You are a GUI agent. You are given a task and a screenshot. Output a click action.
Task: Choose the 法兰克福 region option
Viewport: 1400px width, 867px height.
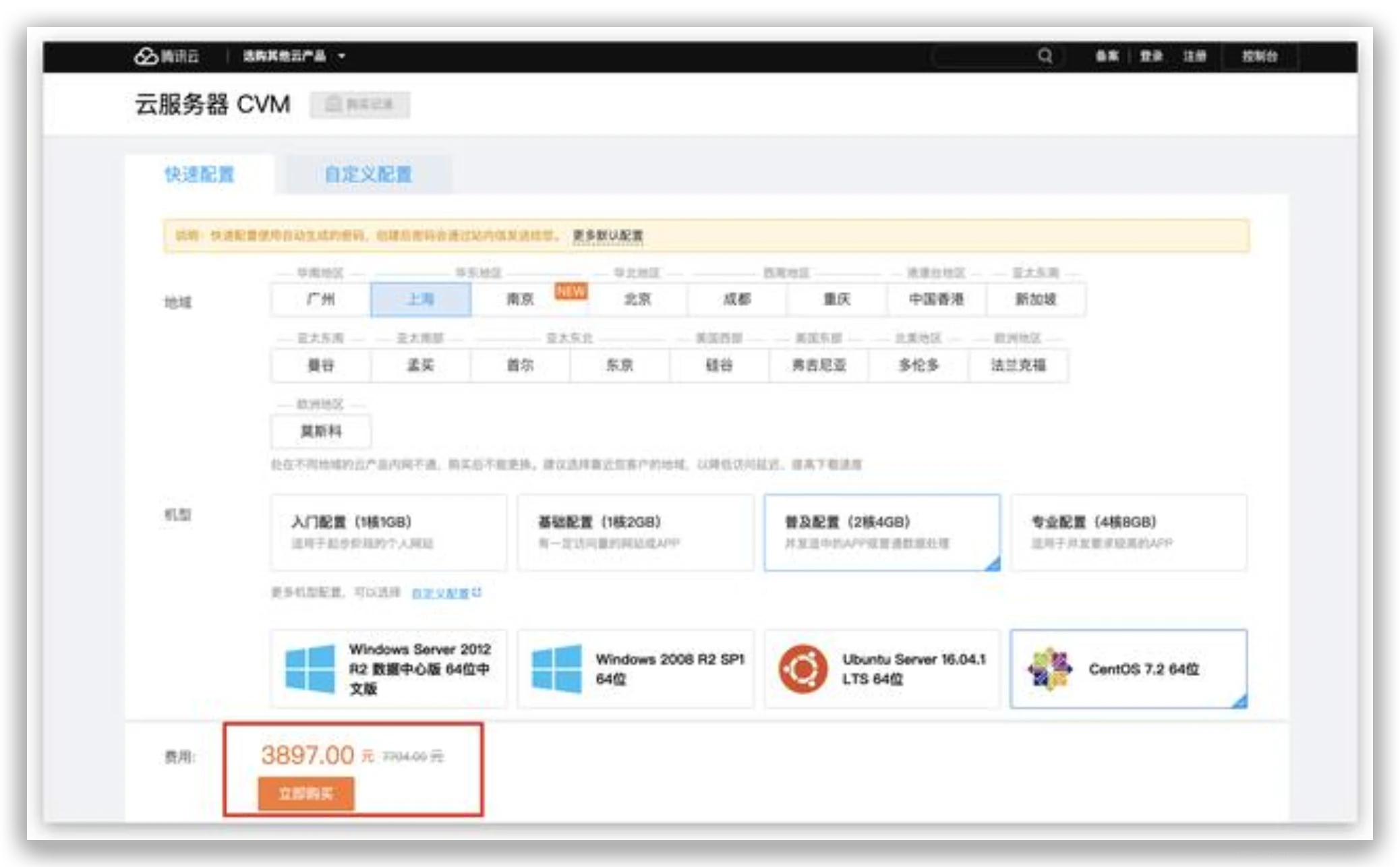coord(1018,365)
